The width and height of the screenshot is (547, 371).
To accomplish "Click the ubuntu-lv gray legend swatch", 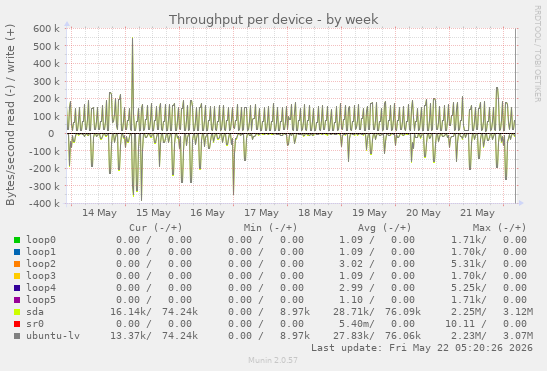I will tap(17, 336).
